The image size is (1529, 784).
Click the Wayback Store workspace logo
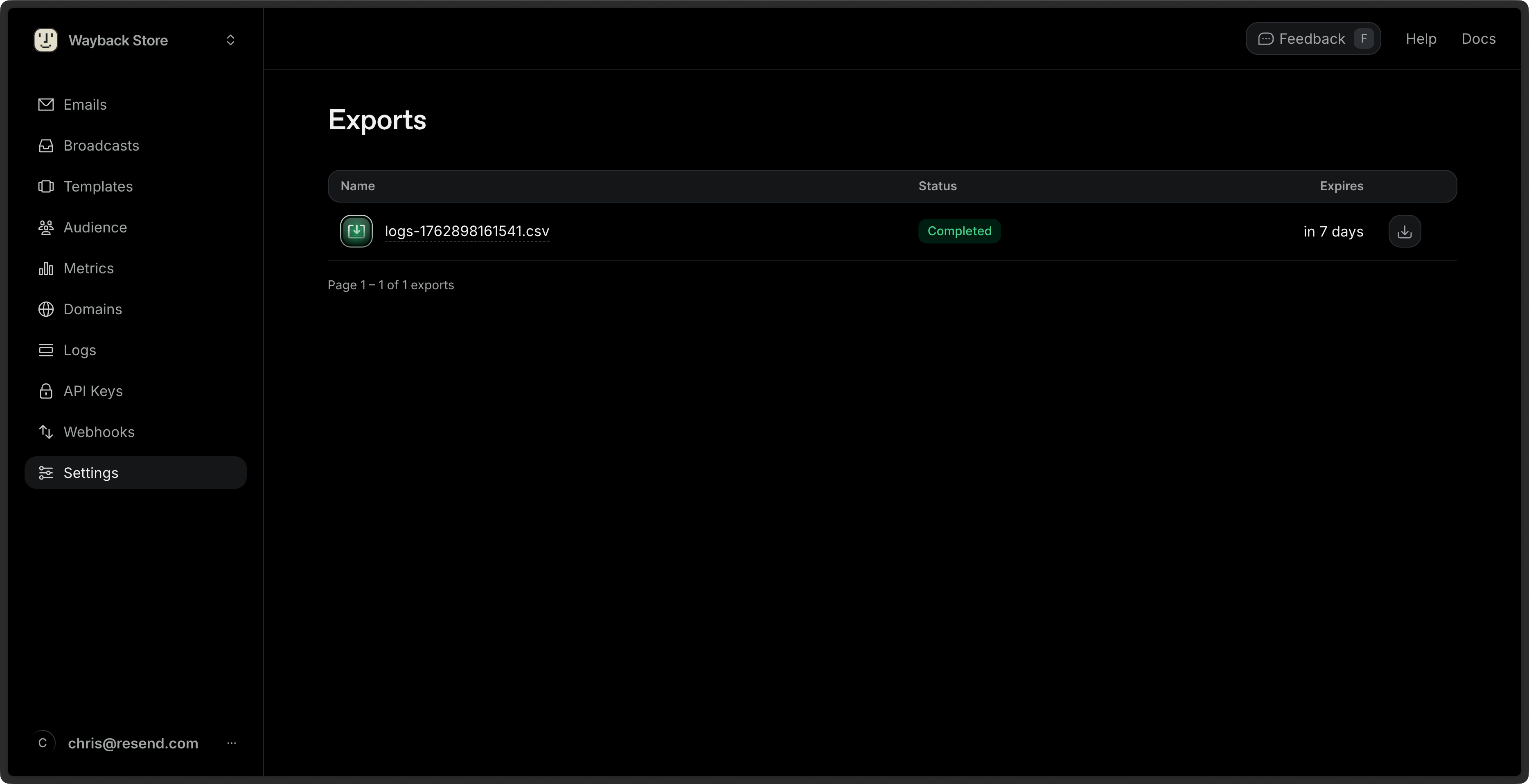46,40
